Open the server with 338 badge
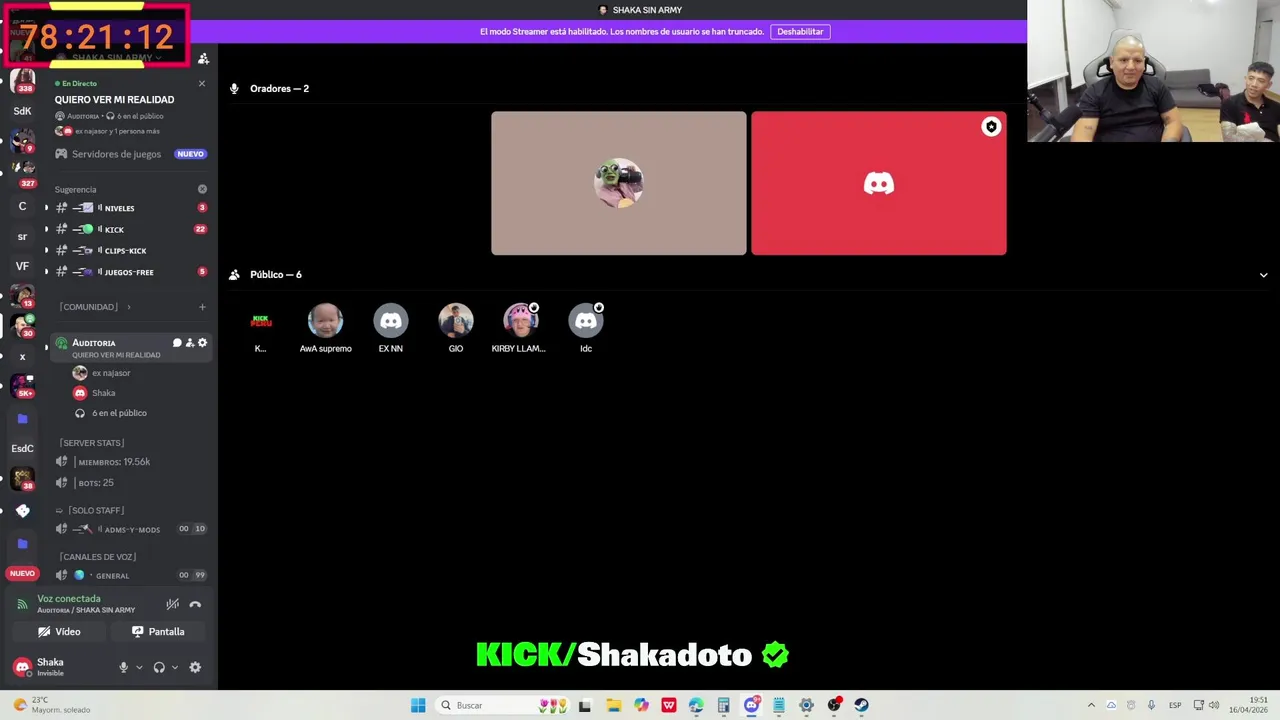 point(22,82)
